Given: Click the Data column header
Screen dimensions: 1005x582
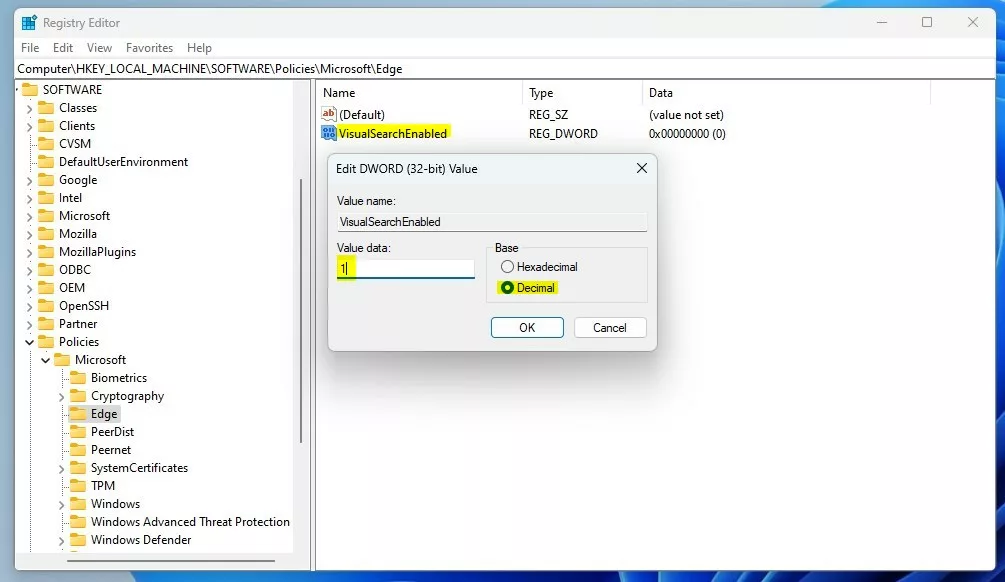Looking at the screenshot, I should [786, 93].
